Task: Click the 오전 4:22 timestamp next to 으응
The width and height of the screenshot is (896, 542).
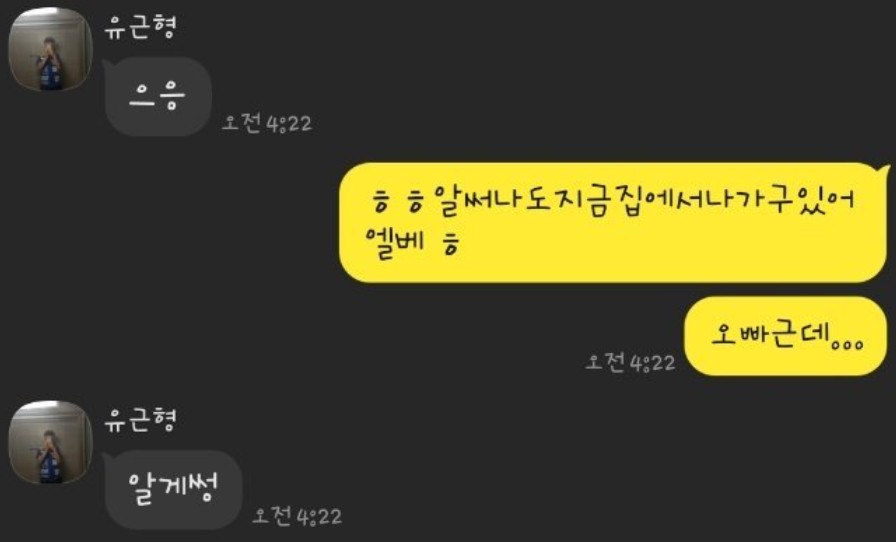Action: click(x=267, y=122)
